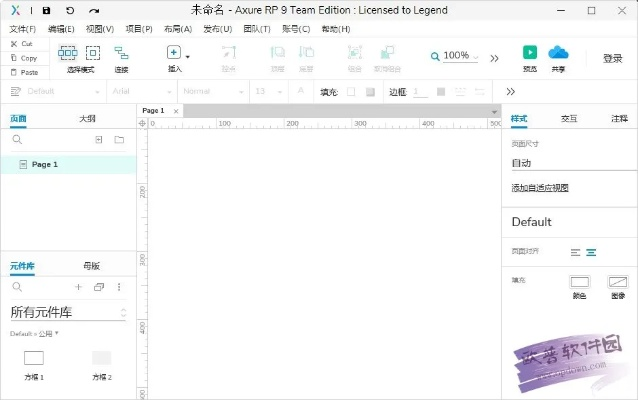Expand the Insert (插入) dropdown arrow
This screenshot has height=400, width=638.
pos(187,57)
